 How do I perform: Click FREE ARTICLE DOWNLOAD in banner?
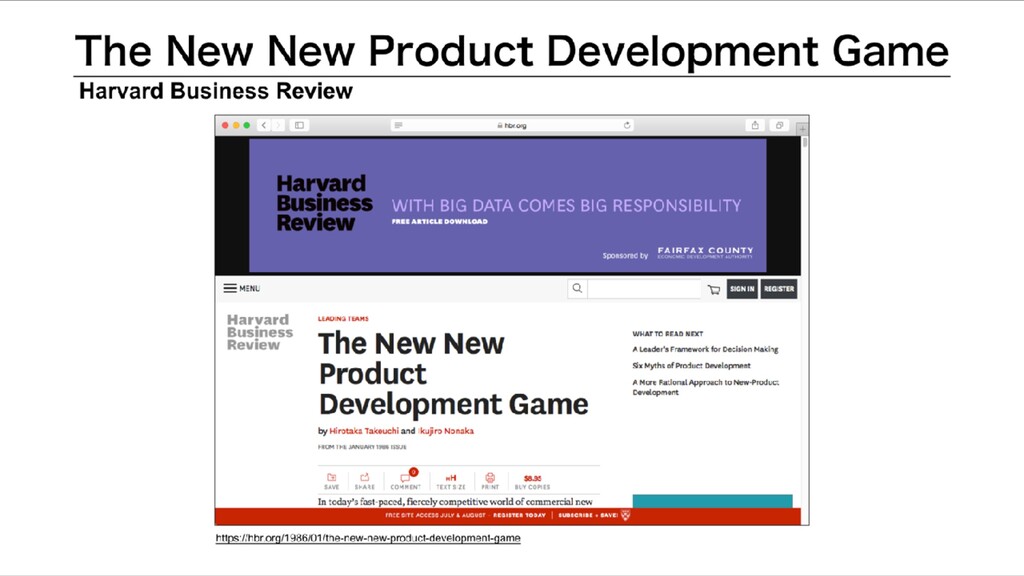(440, 221)
